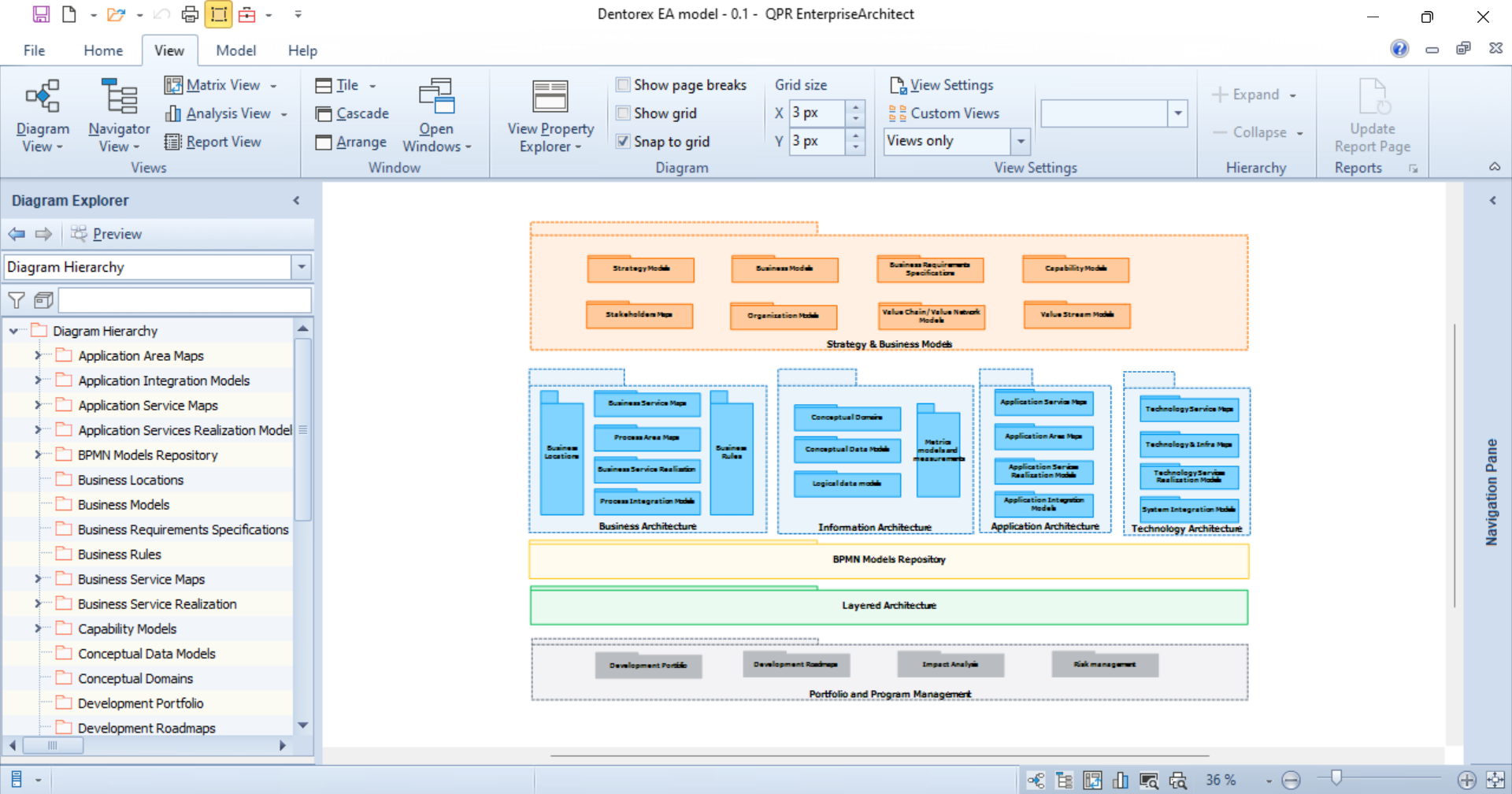Screen dimensions: 1512x794
Task: Click the back arrow in Diagram Explorer
Action: [17, 234]
